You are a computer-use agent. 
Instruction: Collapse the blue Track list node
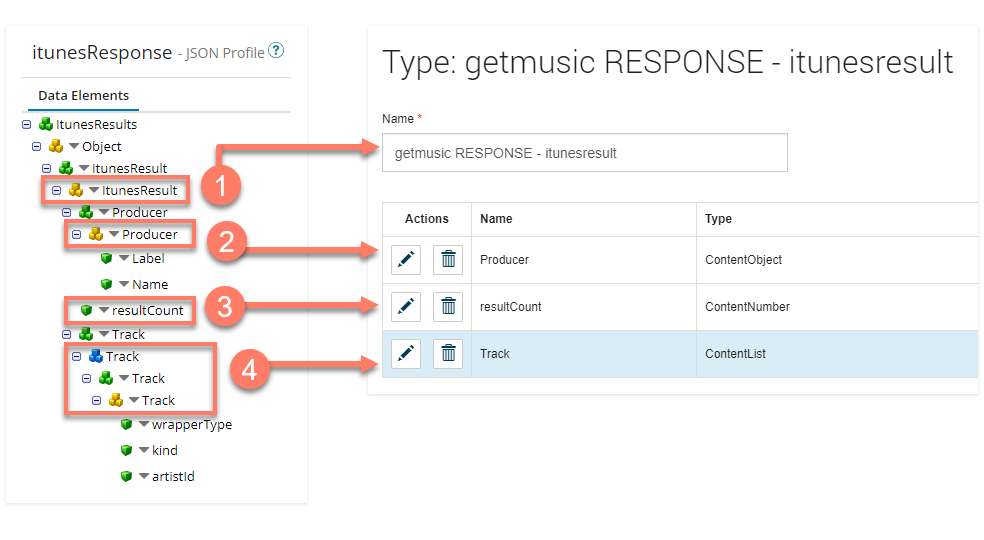coord(77,356)
